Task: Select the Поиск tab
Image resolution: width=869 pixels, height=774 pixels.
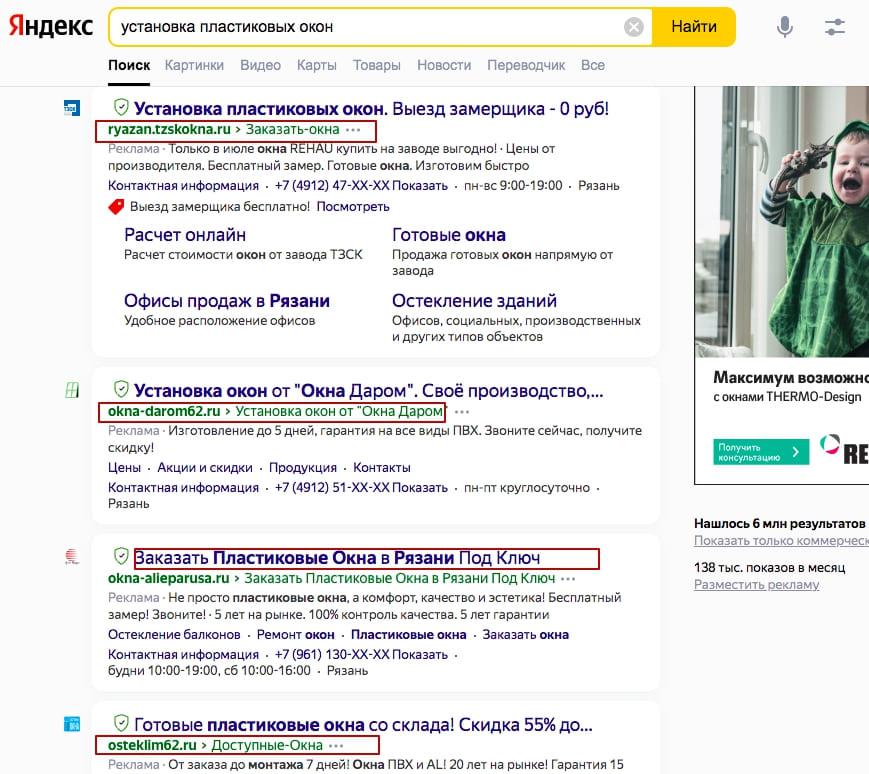Action: pos(129,65)
